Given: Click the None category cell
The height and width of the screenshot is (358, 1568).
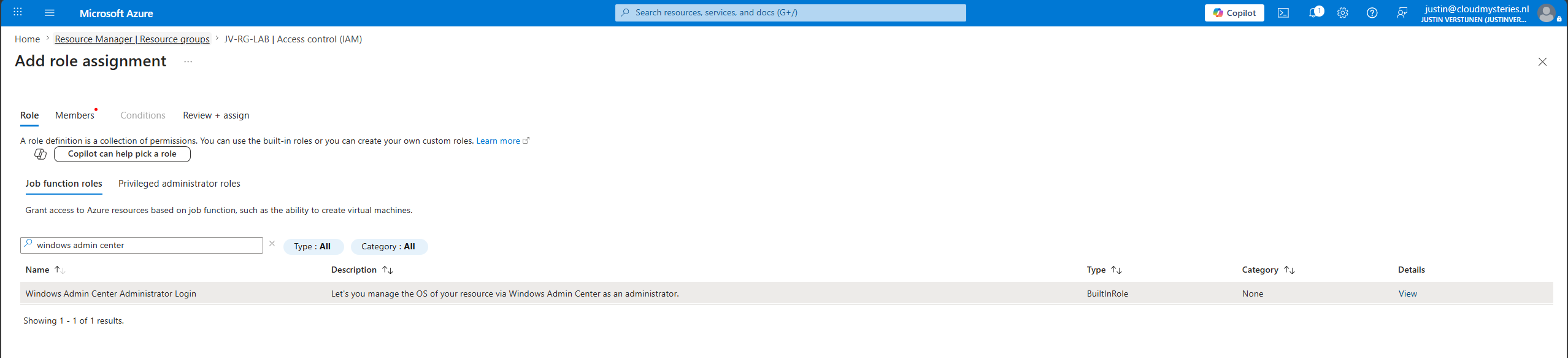Looking at the screenshot, I should tap(1253, 294).
